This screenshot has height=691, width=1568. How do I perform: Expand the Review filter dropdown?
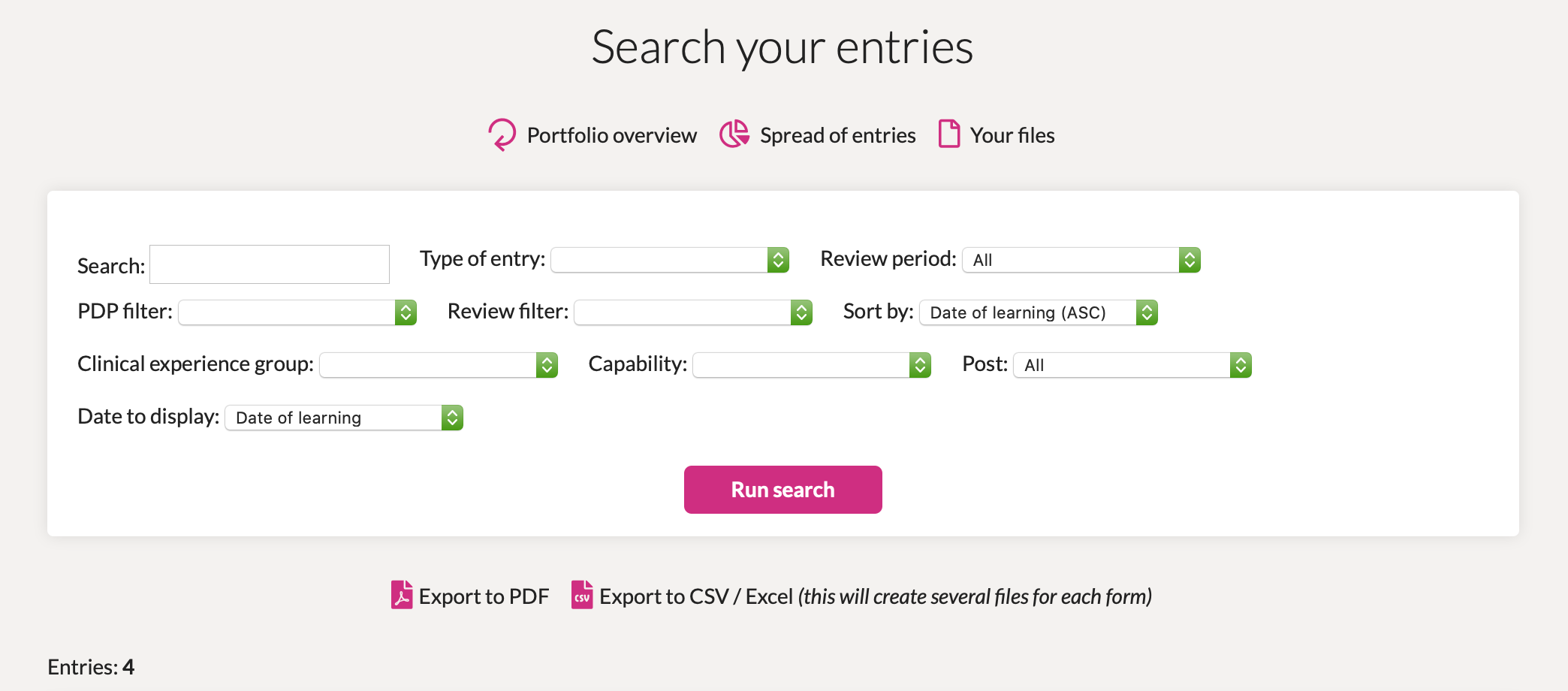(693, 312)
